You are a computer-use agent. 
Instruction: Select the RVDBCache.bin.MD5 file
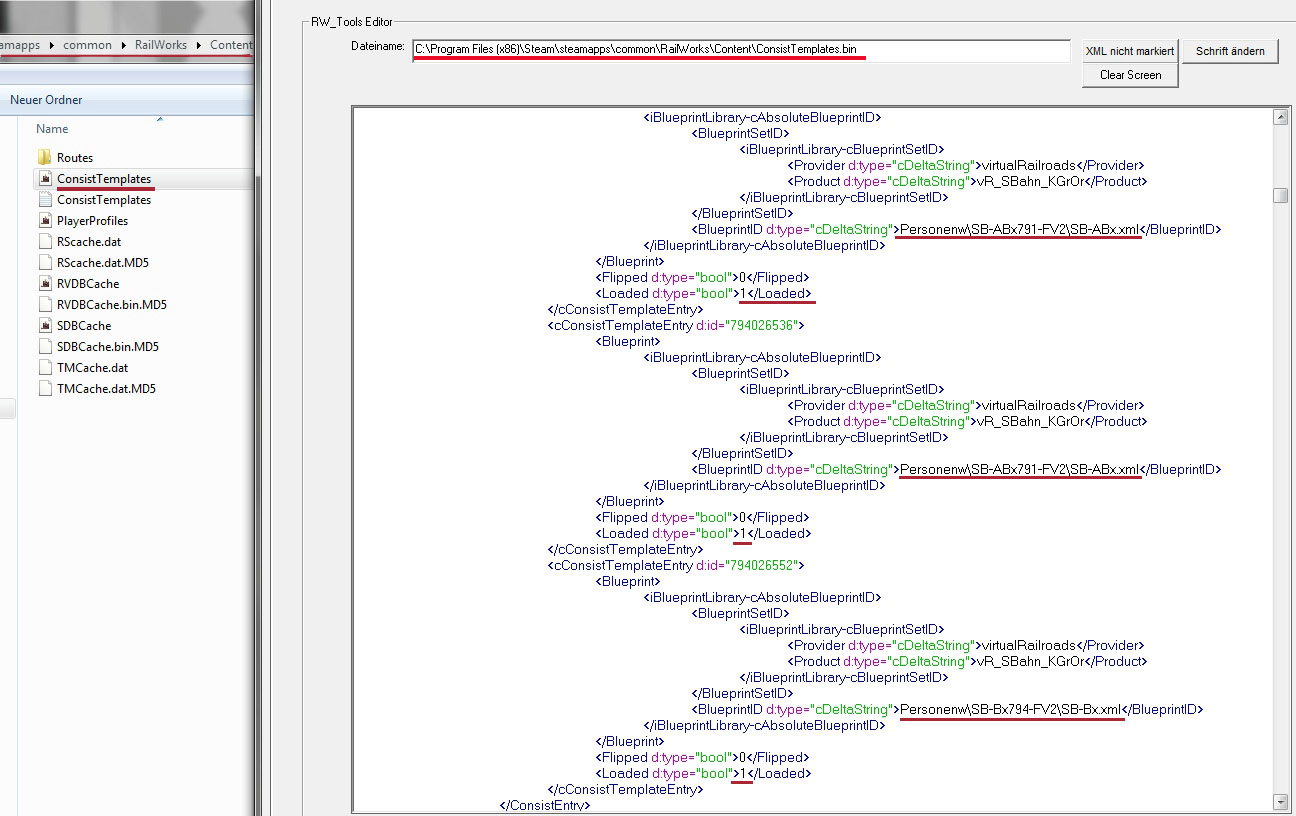coord(111,305)
